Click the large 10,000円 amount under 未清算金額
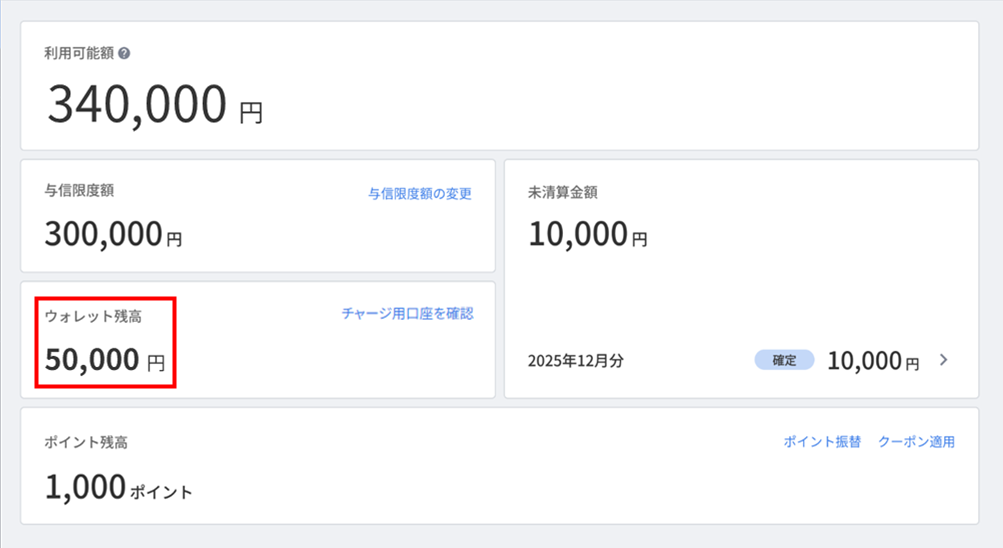Image resolution: width=1003 pixels, height=548 pixels. click(x=588, y=235)
